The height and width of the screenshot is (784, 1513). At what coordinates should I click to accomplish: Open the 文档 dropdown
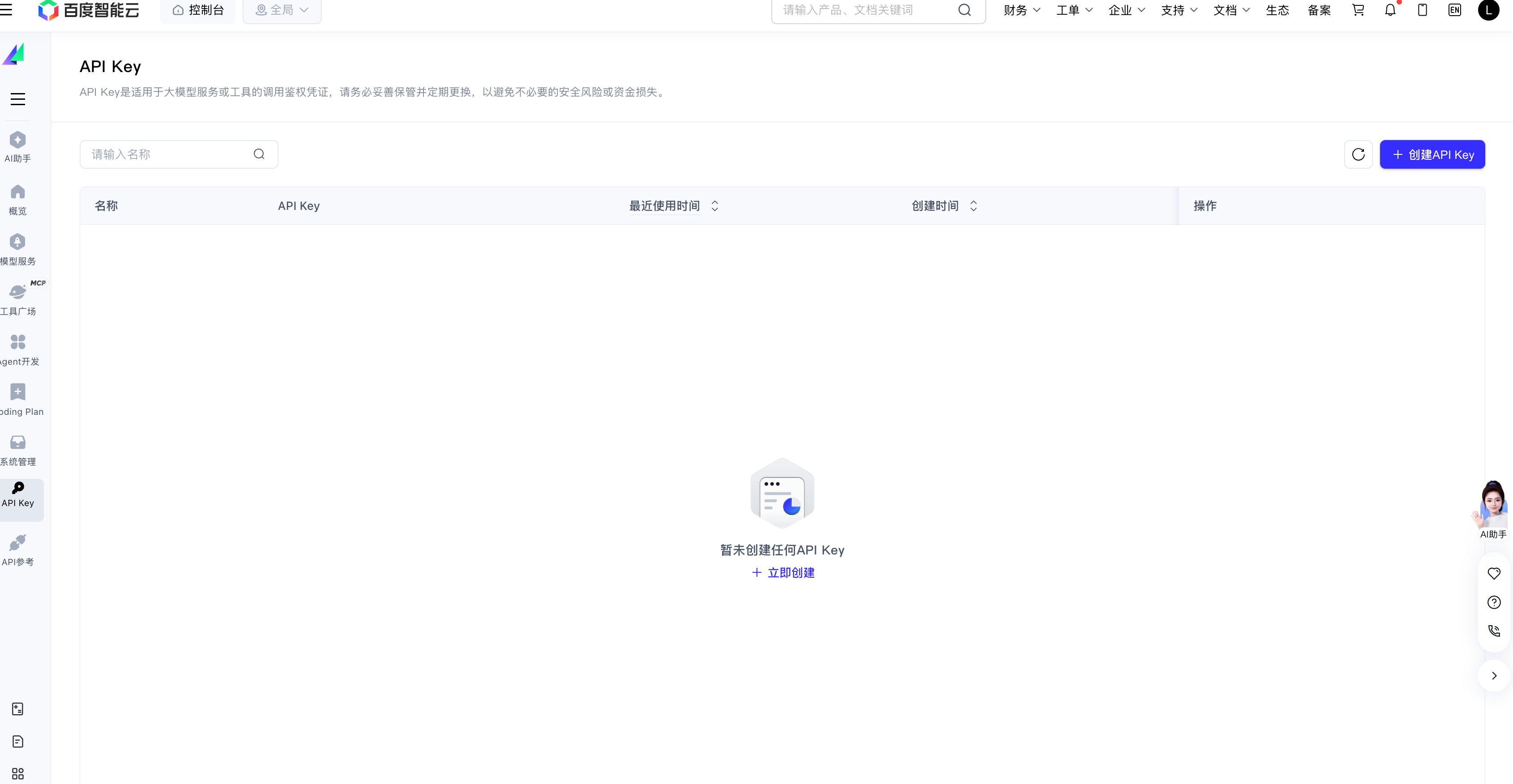point(1231,10)
